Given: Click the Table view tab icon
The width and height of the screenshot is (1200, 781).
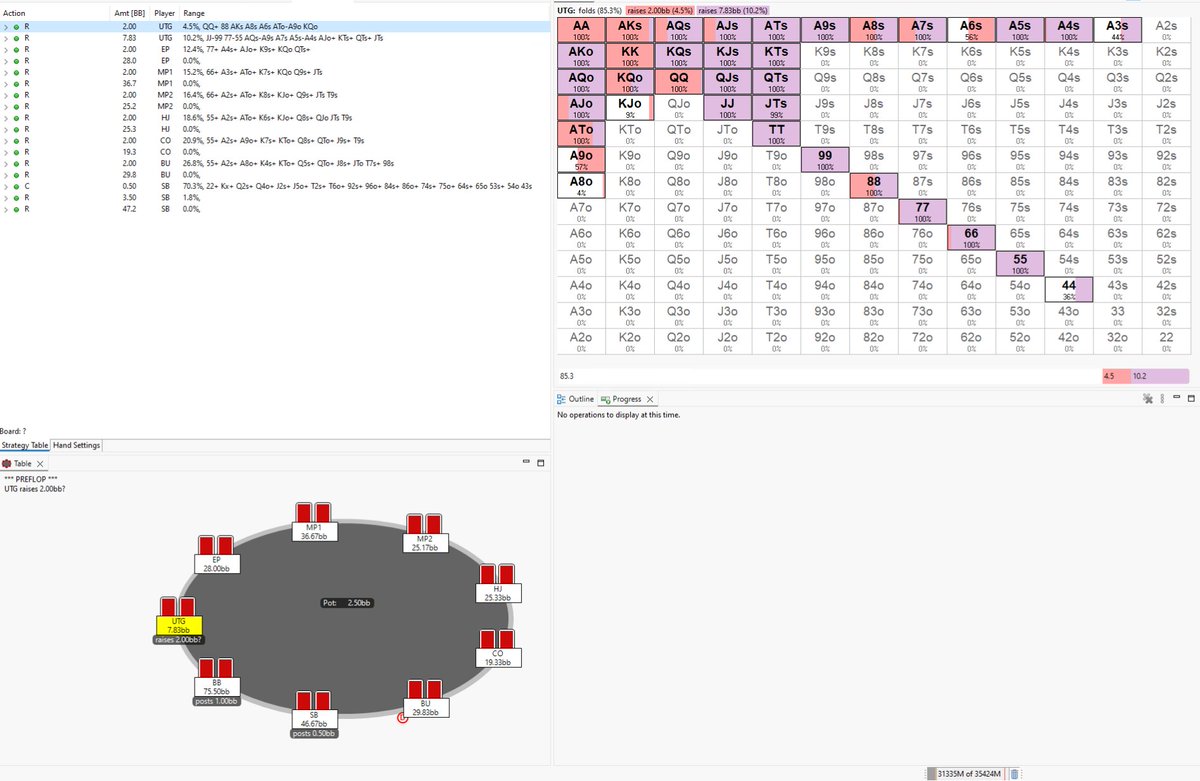Looking at the screenshot, I should (x=6, y=464).
